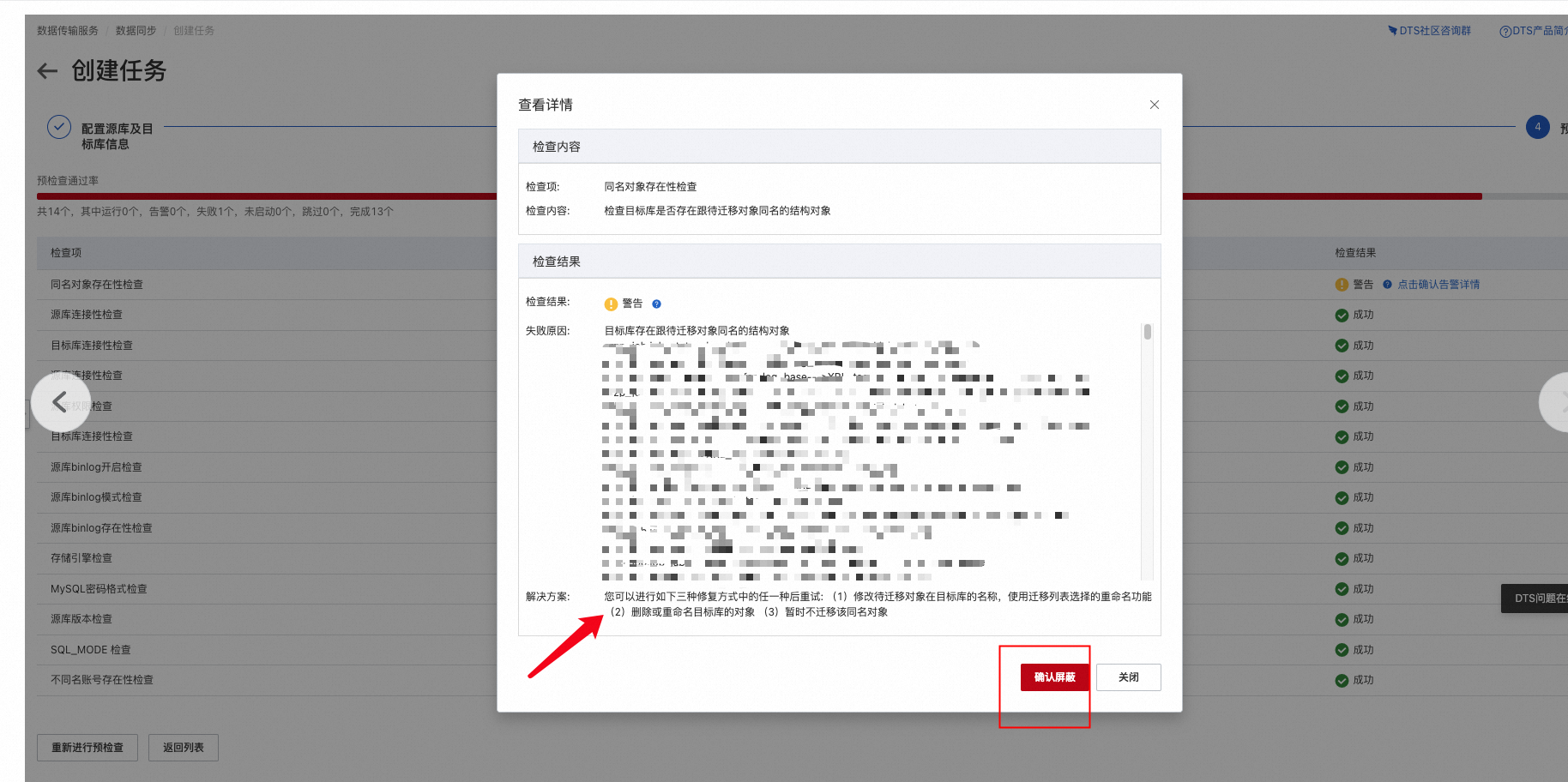Click the 检查项 column header

(x=66, y=253)
